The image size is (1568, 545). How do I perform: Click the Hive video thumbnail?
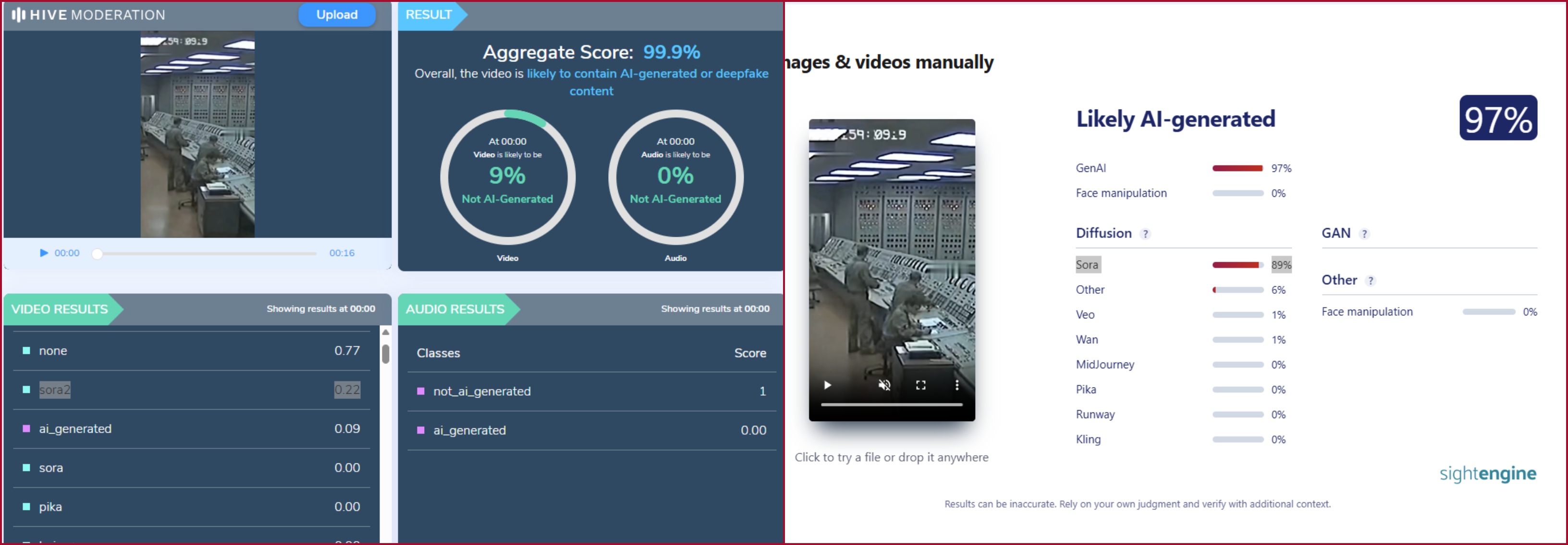click(x=197, y=134)
